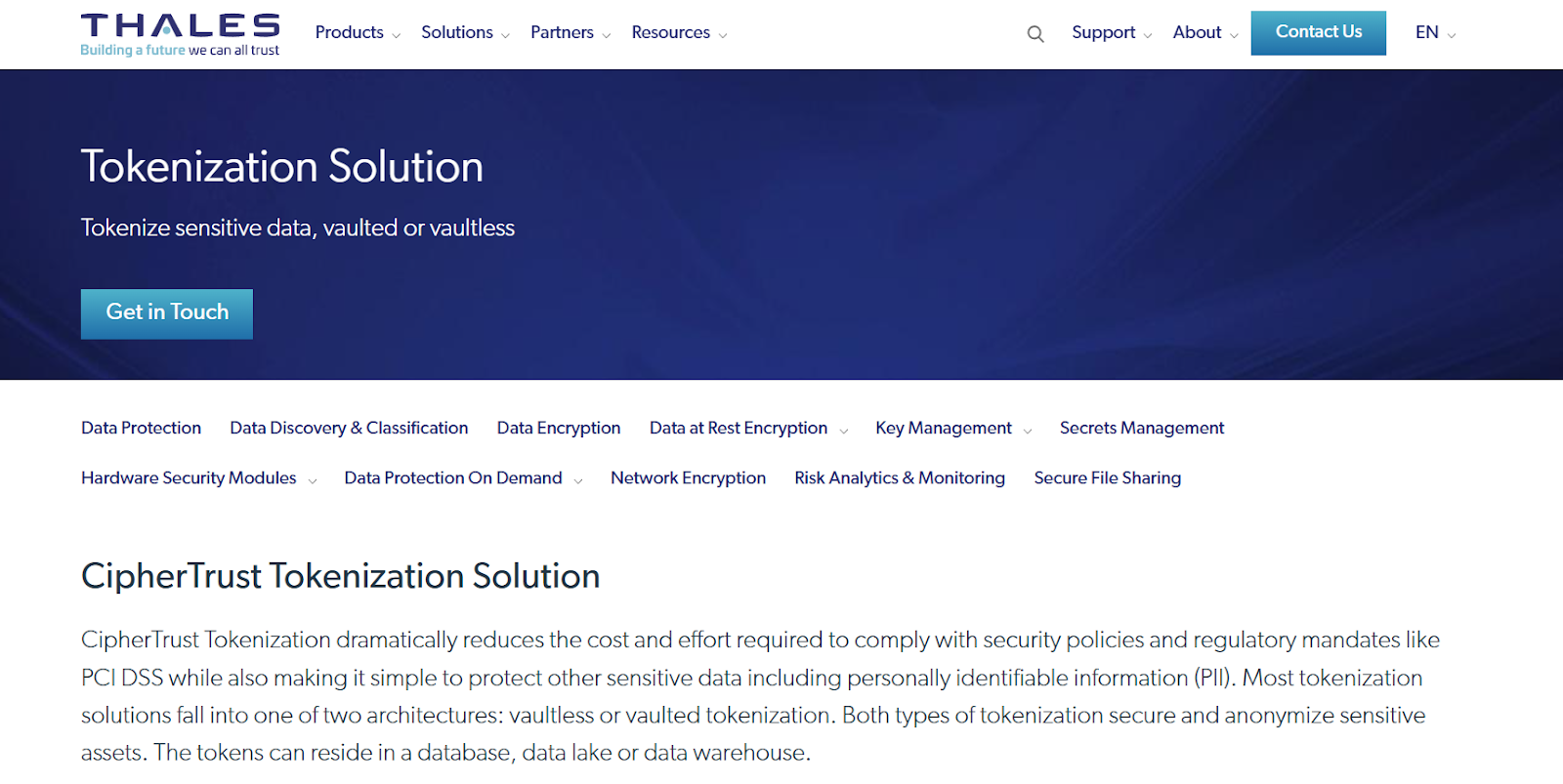Click the Get in Touch button
The height and width of the screenshot is (784, 1563).
167,313
